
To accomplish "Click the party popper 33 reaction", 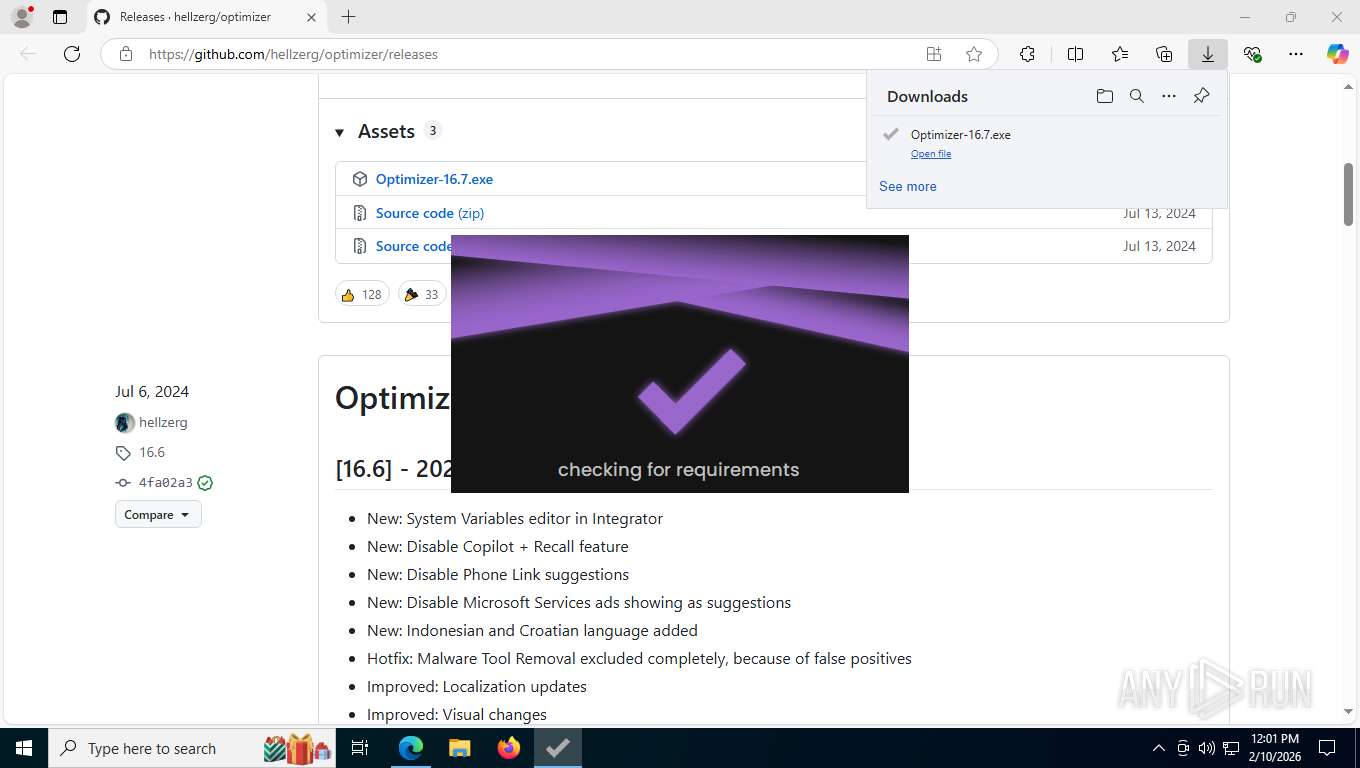I will [422, 294].
